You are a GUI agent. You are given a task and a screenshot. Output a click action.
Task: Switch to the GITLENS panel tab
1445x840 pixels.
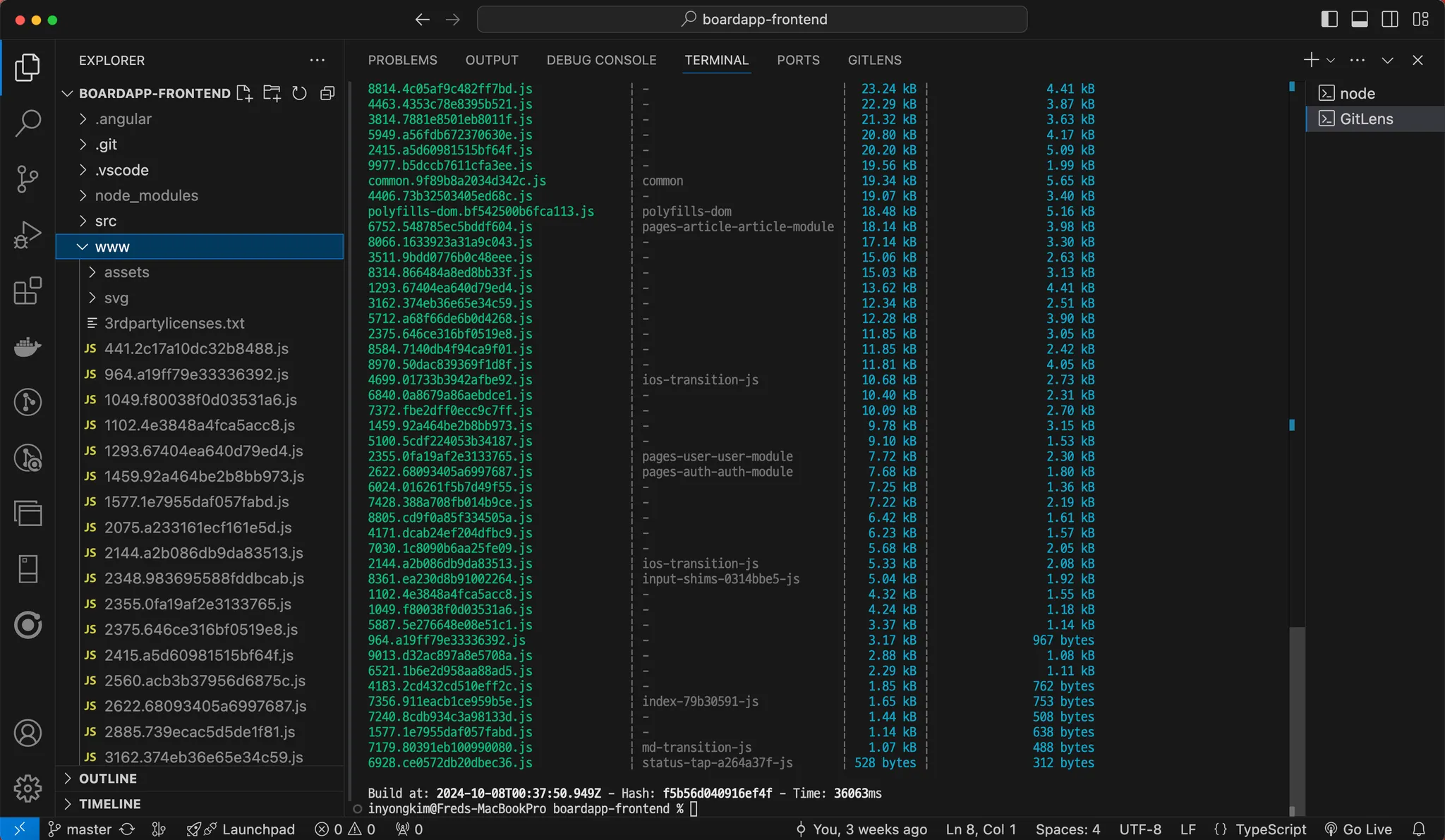pyautogui.click(x=874, y=60)
